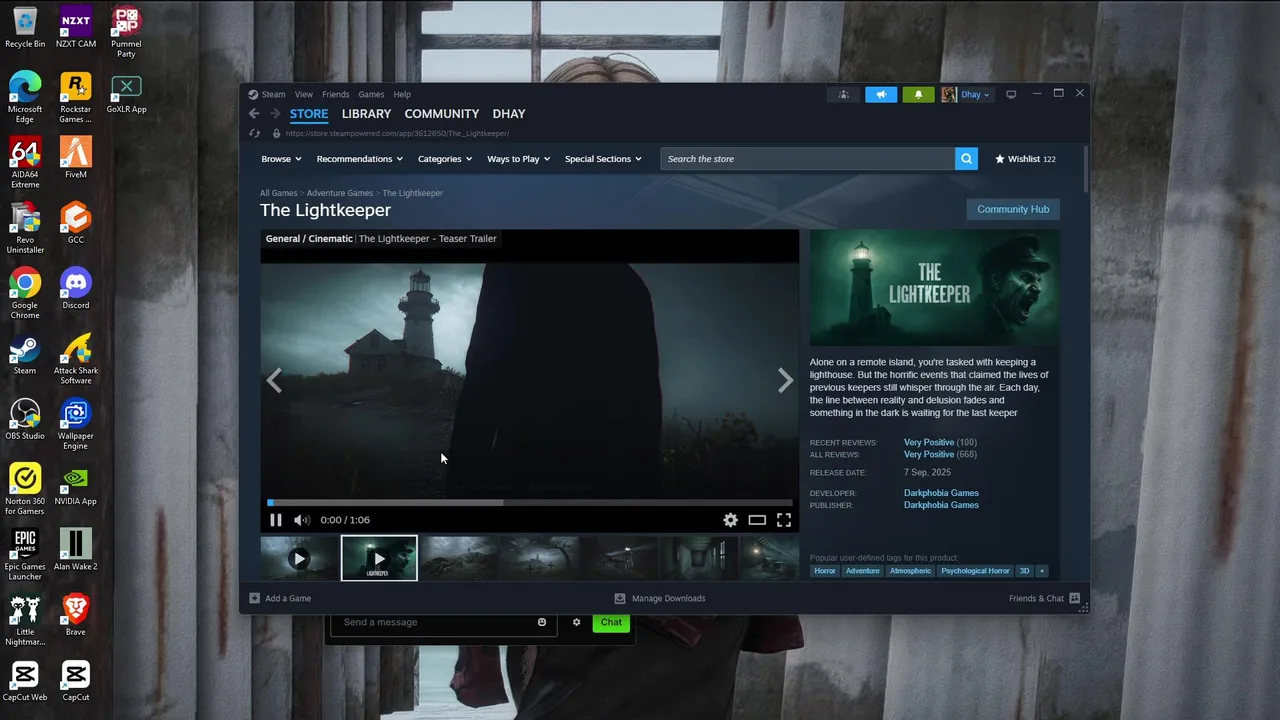Go back with the Steam back arrow
This screenshot has height=720, width=1280.
click(x=254, y=114)
